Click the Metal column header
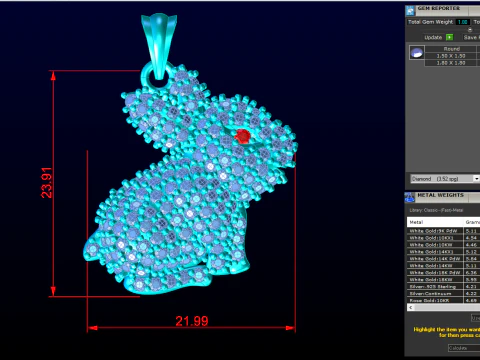The height and width of the screenshot is (360, 480). (x=435, y=222)
